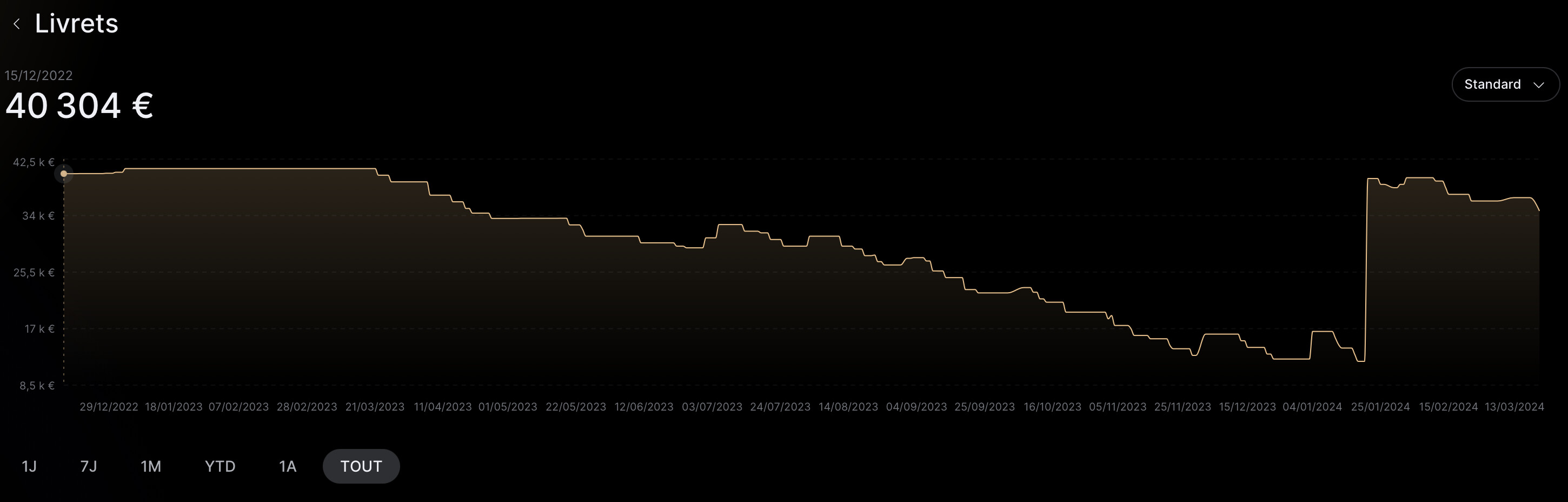Click the 03/07/2023 date label
Viewport: 1568px width, 502px height.
[x=712, y=406]
